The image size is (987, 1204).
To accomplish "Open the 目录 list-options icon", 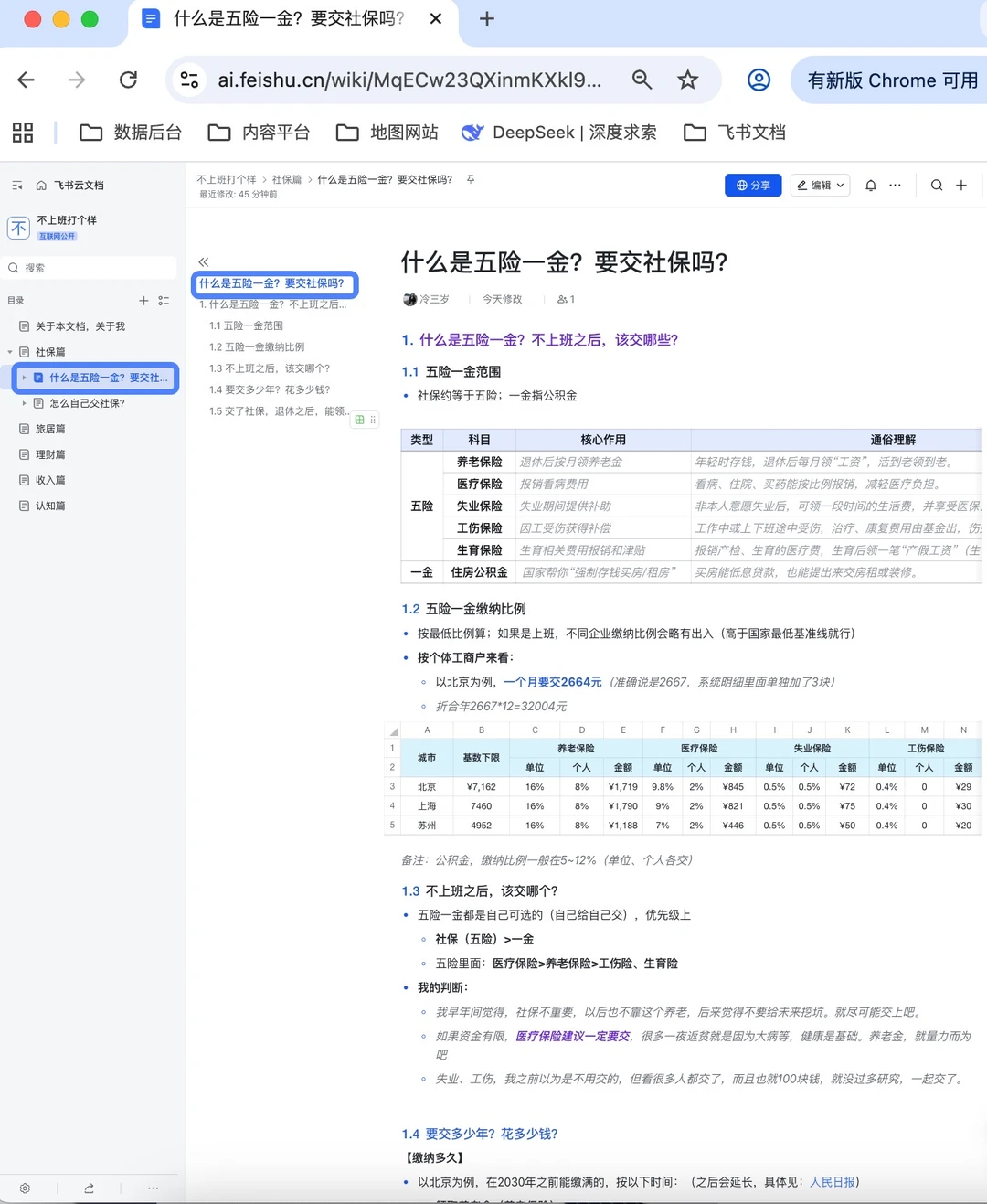I will click(x=164, y=301).
